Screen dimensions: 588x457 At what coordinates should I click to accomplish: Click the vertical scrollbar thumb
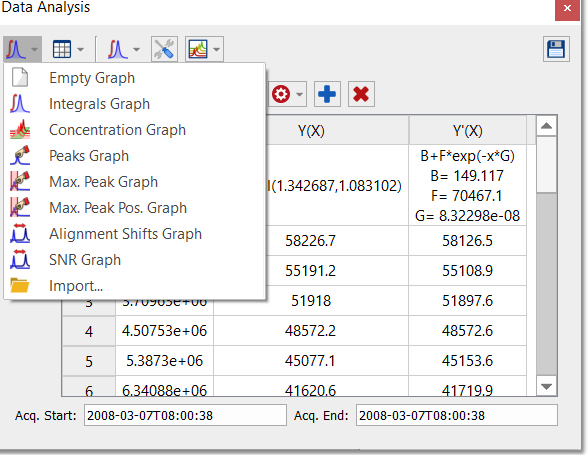(x=546, y=165)
